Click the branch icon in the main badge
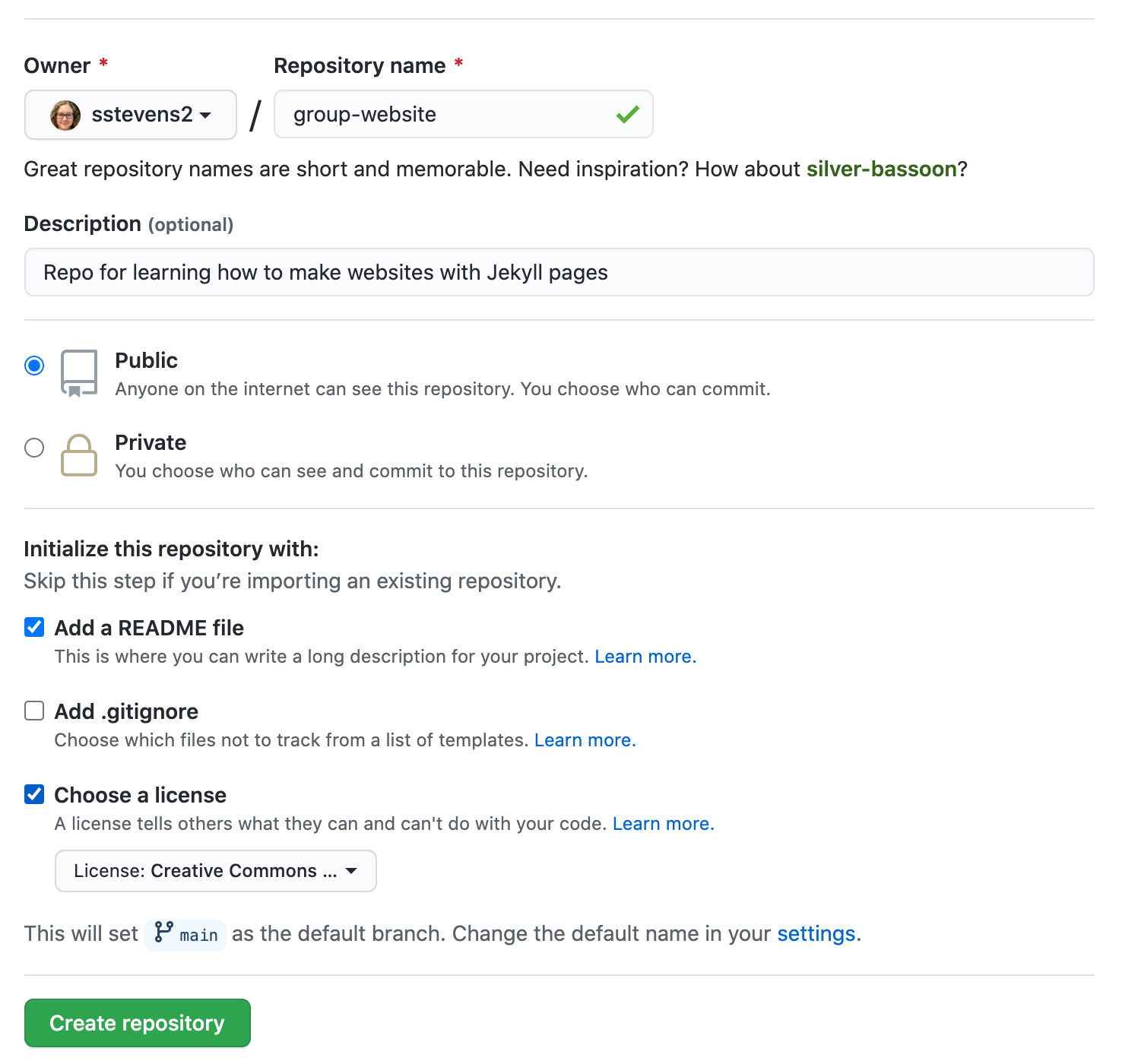Screen dimensions: 1122x1064 (x=163, y=933)
